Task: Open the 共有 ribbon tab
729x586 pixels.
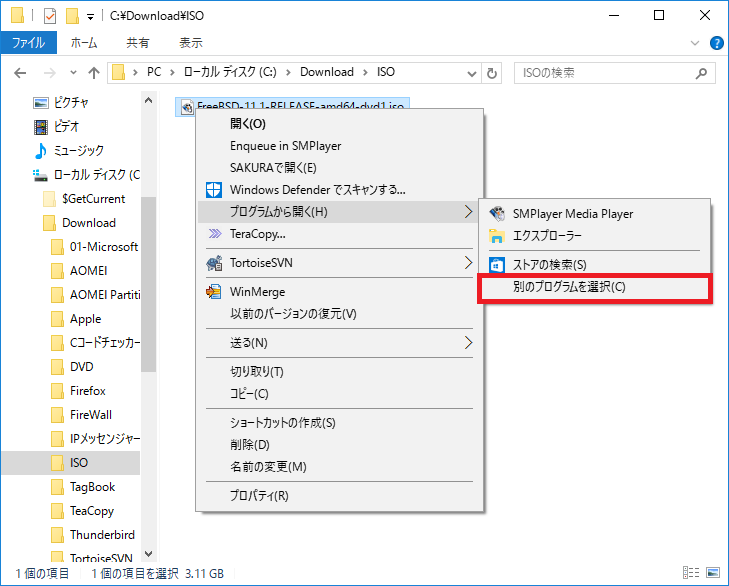Action: click(138, 43)
